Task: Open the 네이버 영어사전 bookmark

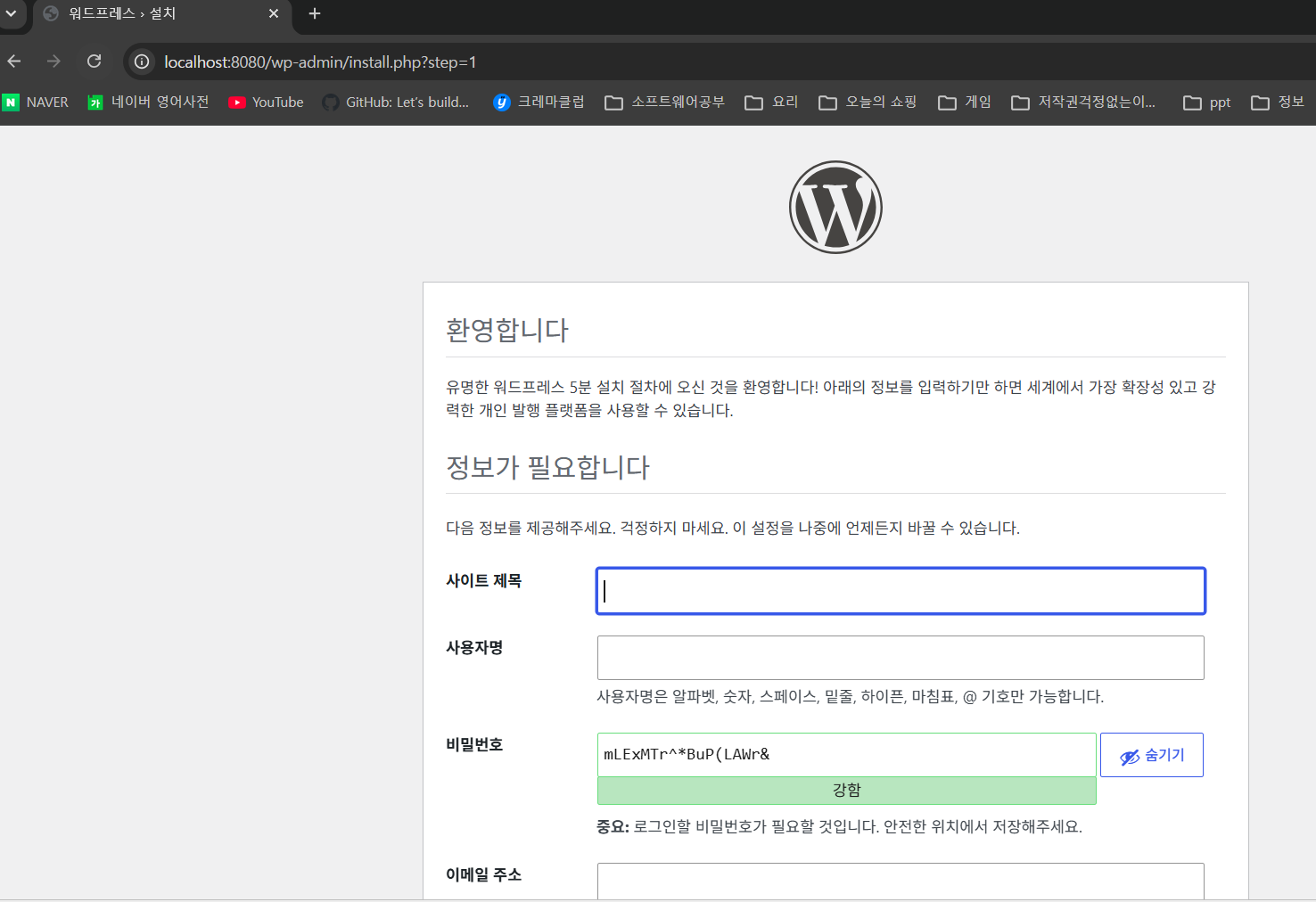Action: pyautogui.click(x=148, y=102)
